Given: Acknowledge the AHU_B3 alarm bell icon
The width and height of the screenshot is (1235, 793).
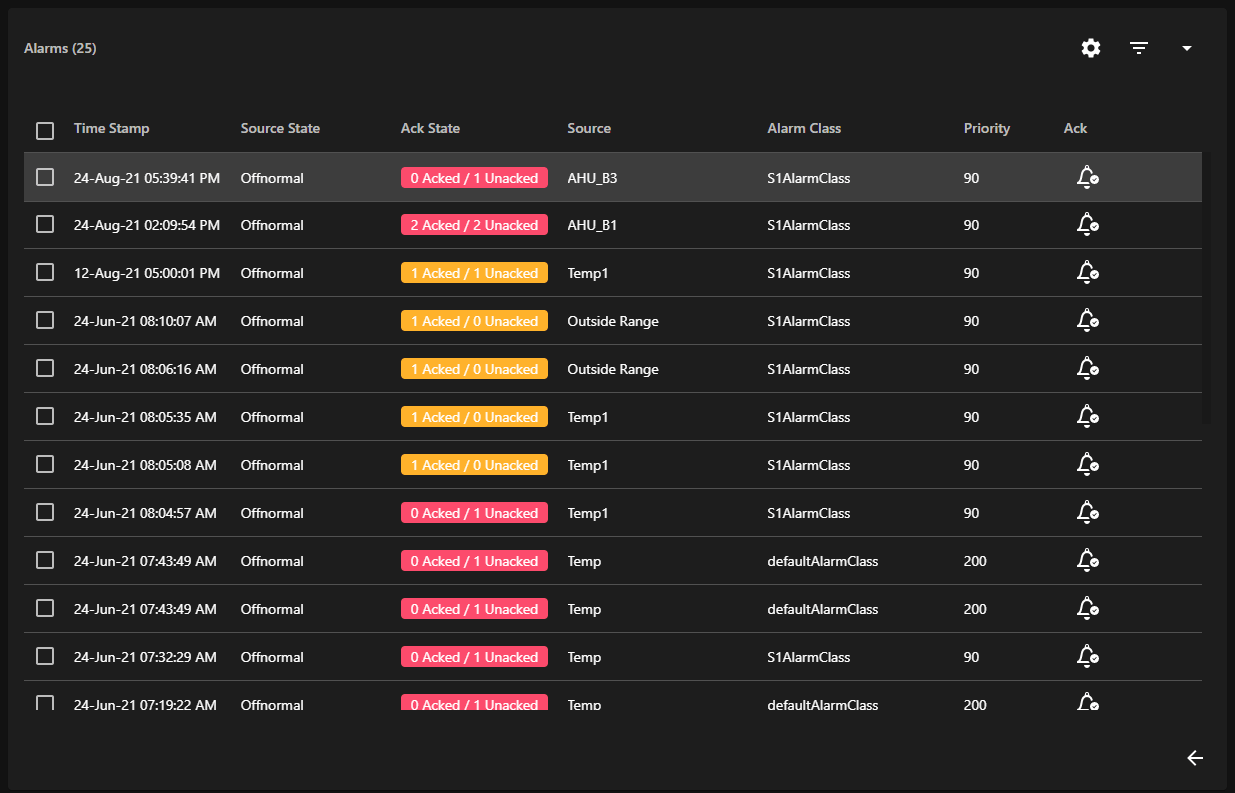Looking at the screenshot, I should click(x=1087, y=178).
